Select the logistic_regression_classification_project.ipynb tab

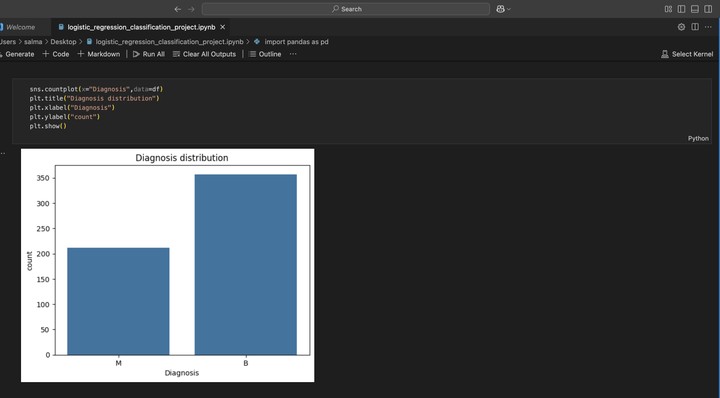(141, 27)
